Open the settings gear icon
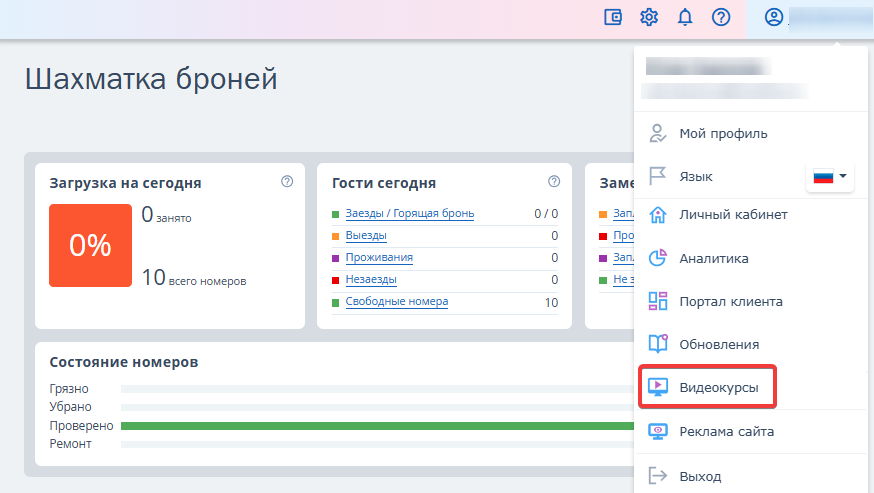Viewport: 874px width, 493px height. click(x=649, y=17)
